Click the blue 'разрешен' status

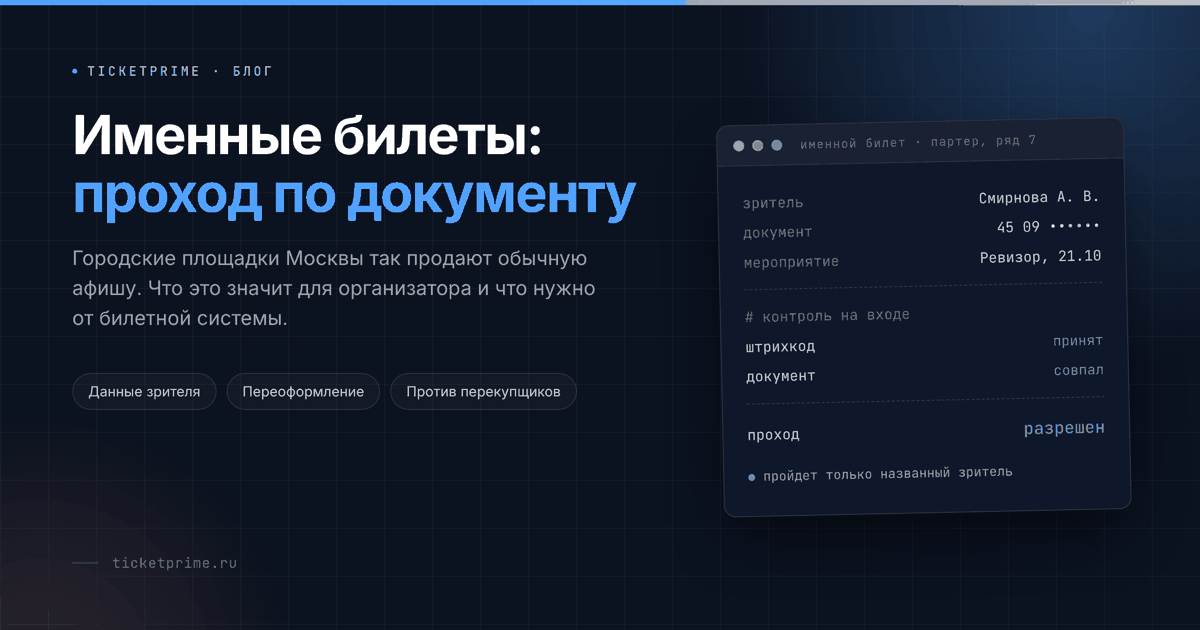pyautogui.click(x=1064, y=428)
